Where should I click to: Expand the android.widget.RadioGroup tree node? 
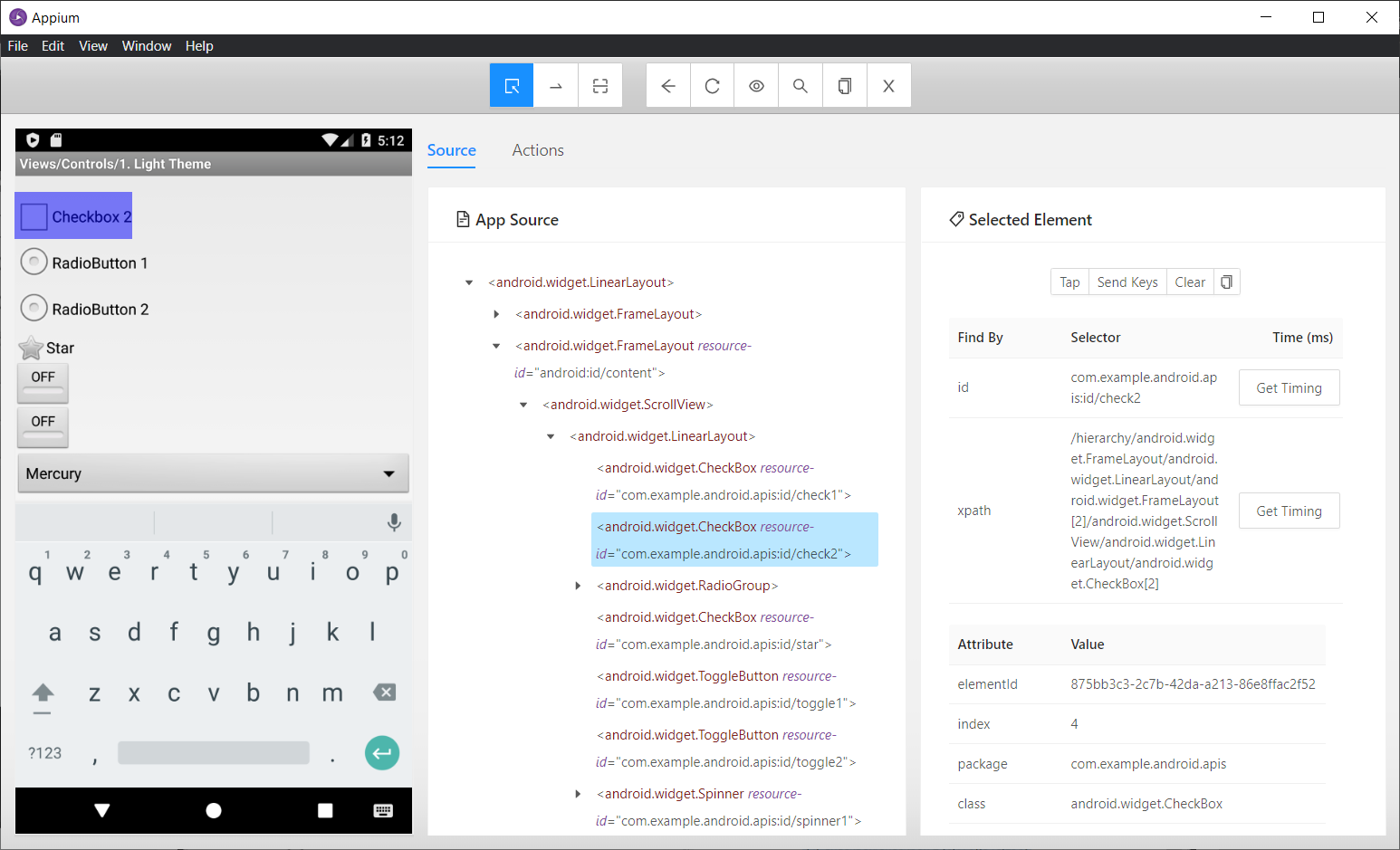click(579, 586)
